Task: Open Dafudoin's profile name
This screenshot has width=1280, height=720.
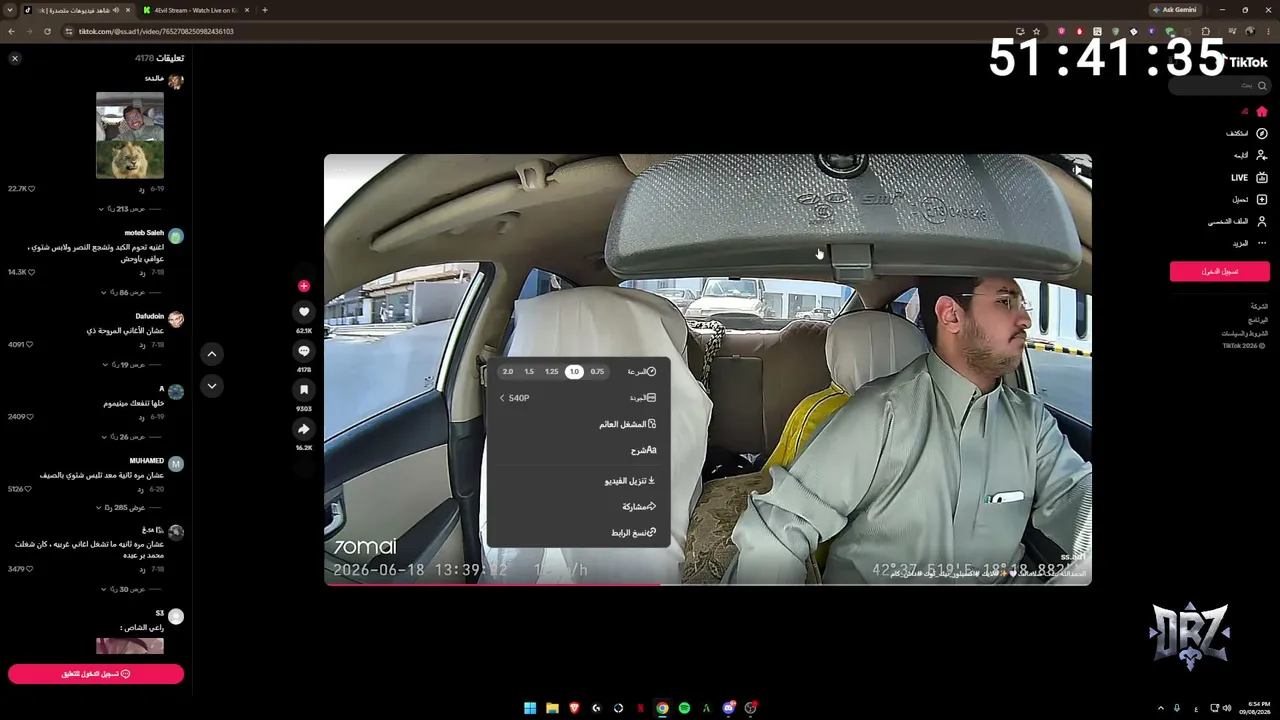Action: point(150,316)
